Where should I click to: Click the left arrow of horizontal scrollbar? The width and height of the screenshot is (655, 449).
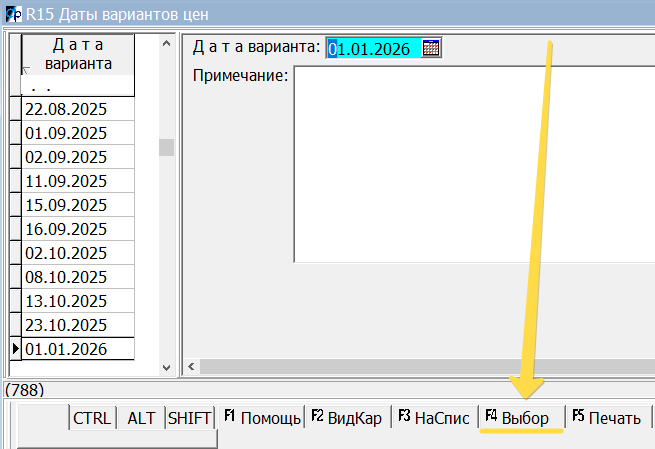[189, 367]
